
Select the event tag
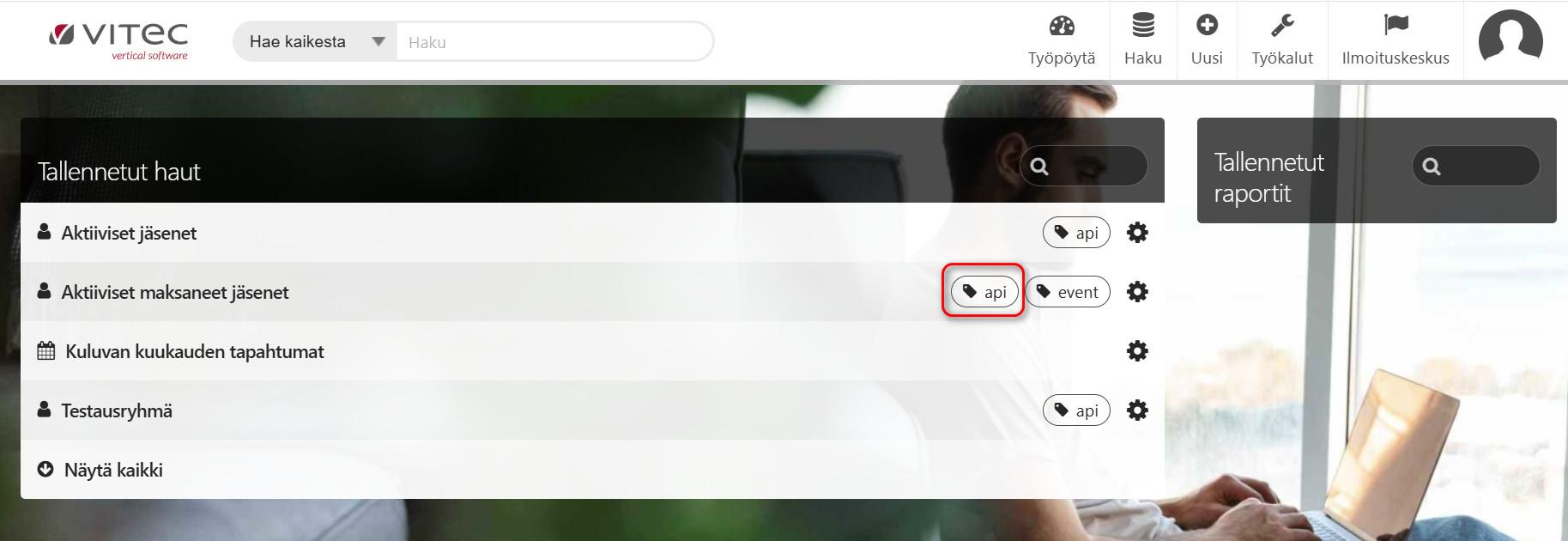1068,292
